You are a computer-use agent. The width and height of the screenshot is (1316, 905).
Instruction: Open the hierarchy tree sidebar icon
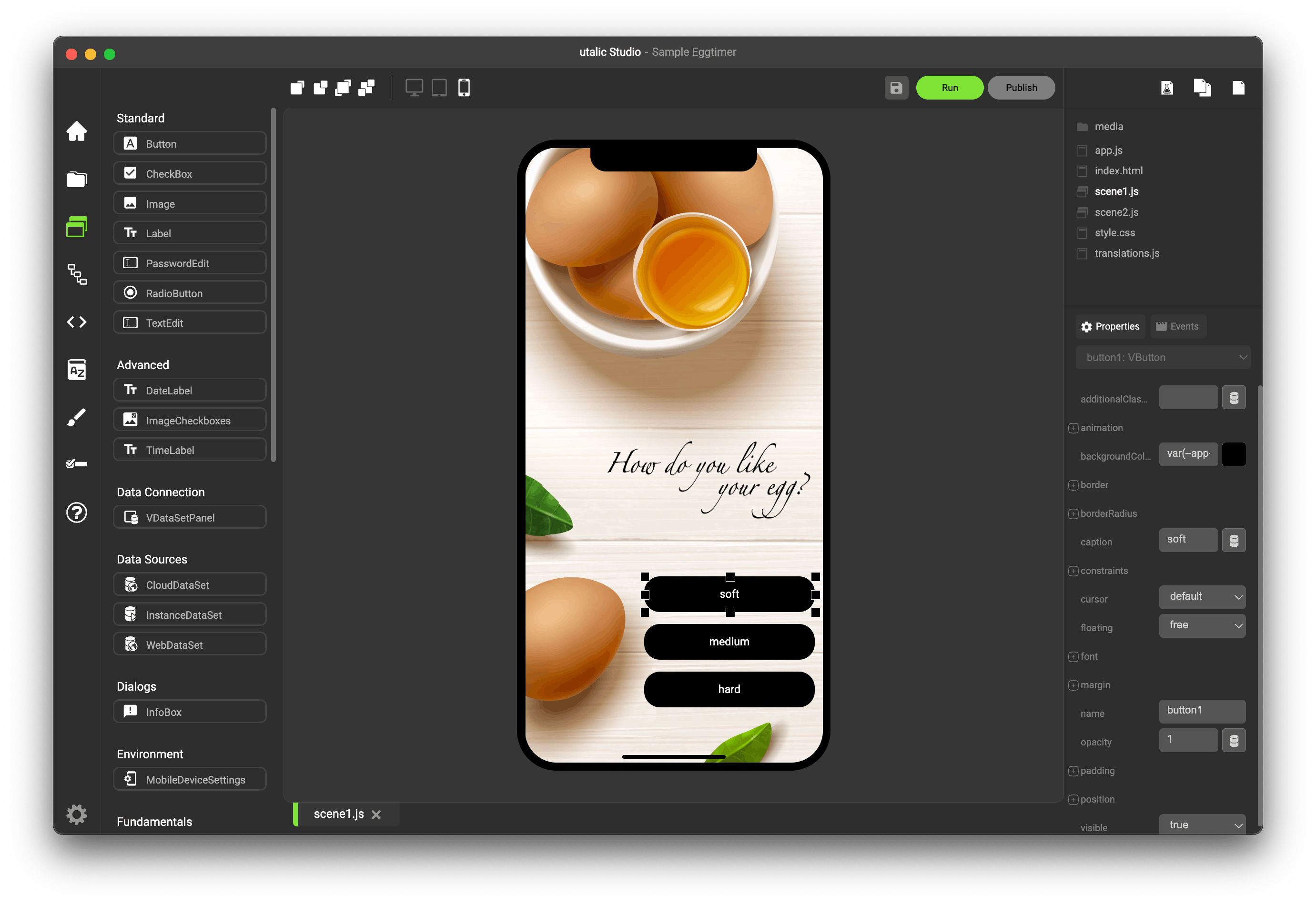pyautogui.click(x=77, y=274)
